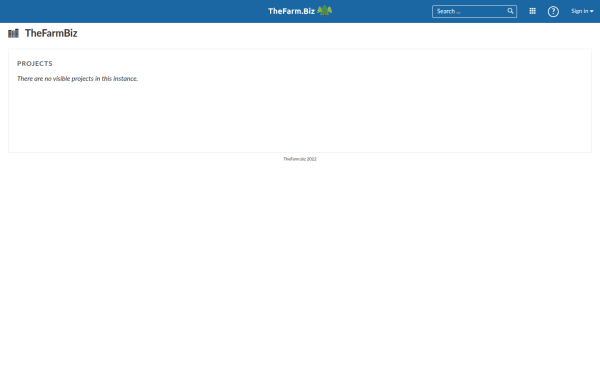This screenshot has height=375, width=600.
Task: Select the PROJECTS section heading
Action: [35, 64]
